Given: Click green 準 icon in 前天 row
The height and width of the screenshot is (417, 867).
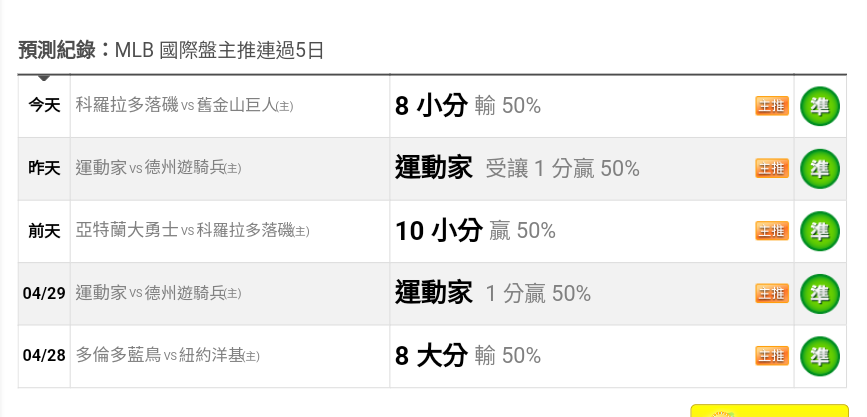Looking at the screenshot, I should pos(820,231).
